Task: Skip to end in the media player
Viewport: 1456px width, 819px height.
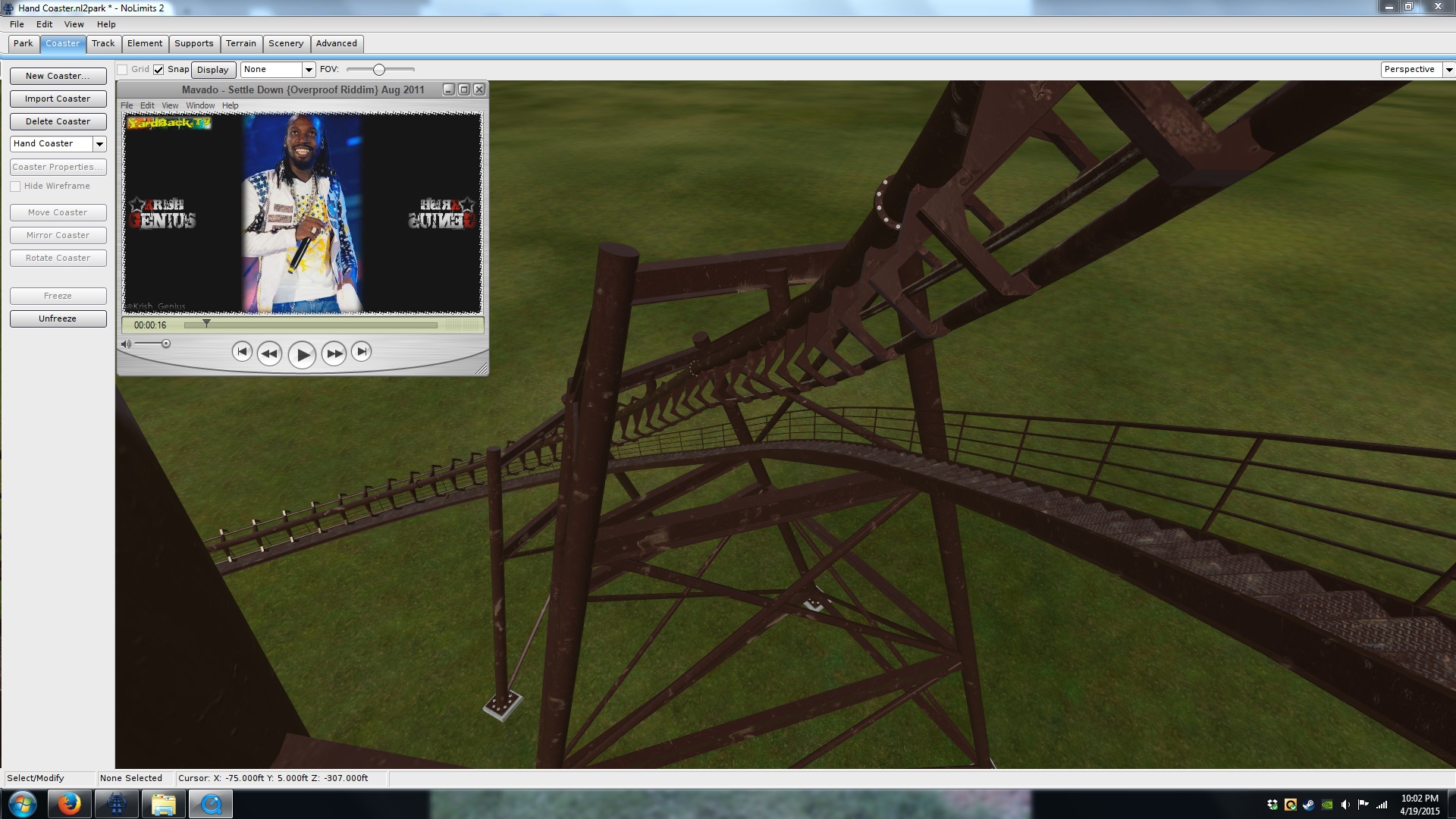Action: [x=362, y=352]
